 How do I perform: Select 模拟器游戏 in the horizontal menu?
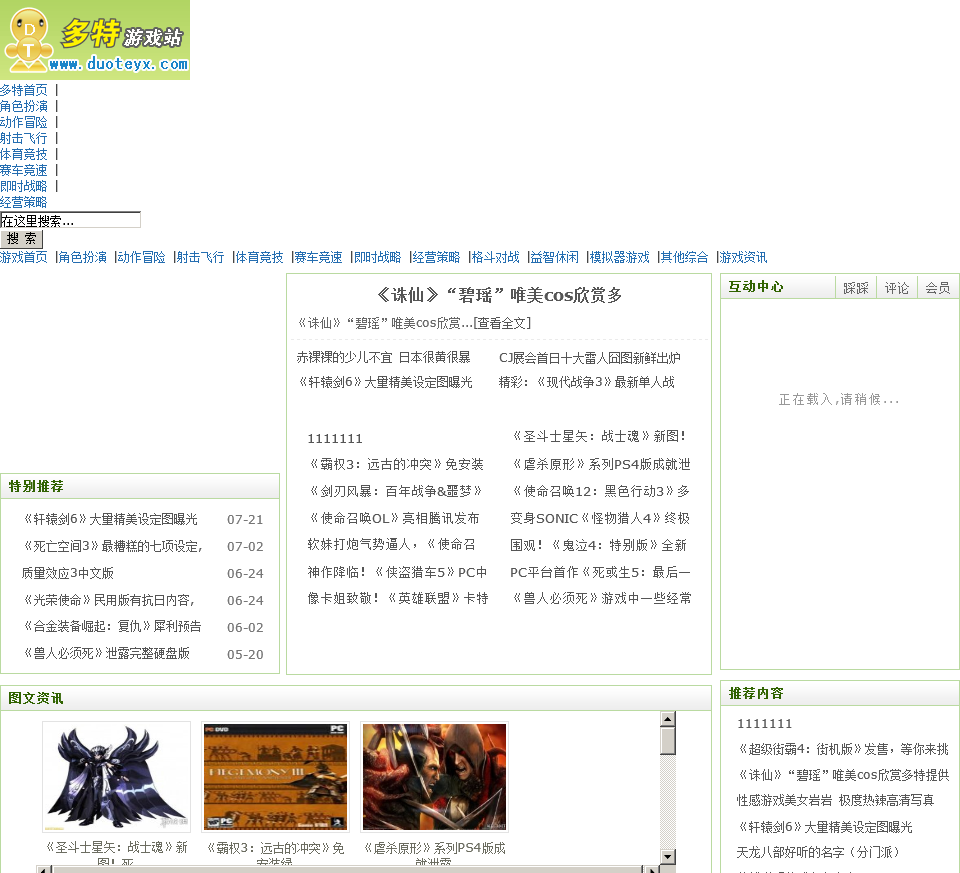619,257
